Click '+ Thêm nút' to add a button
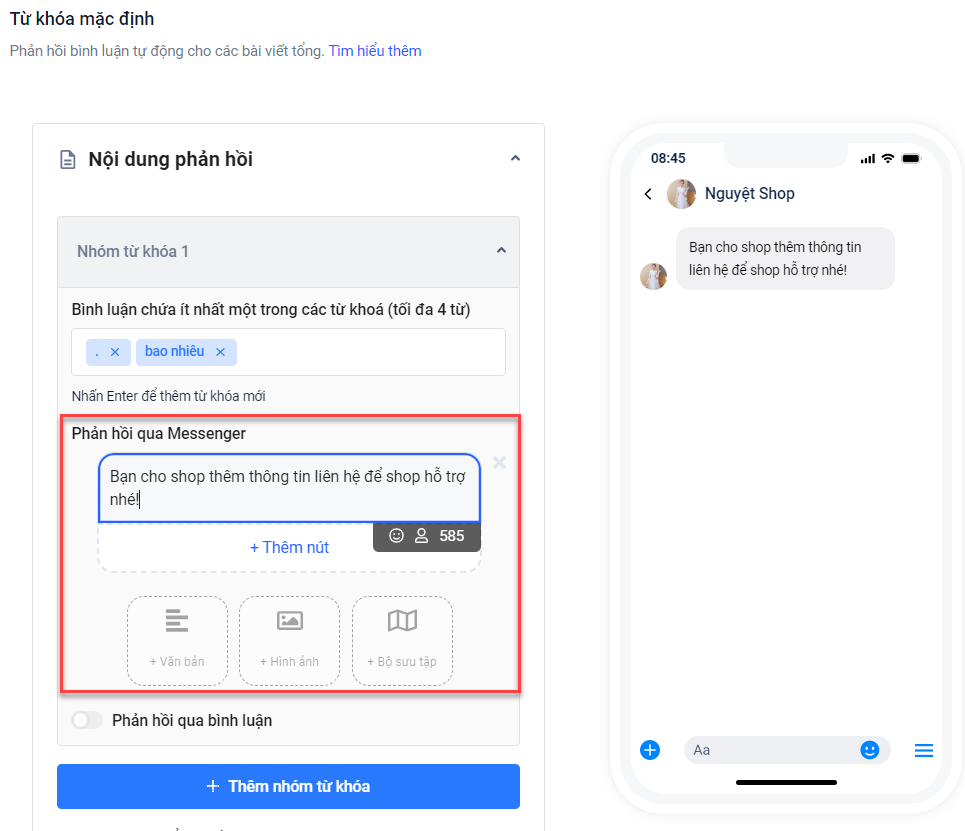 [289, 547]
